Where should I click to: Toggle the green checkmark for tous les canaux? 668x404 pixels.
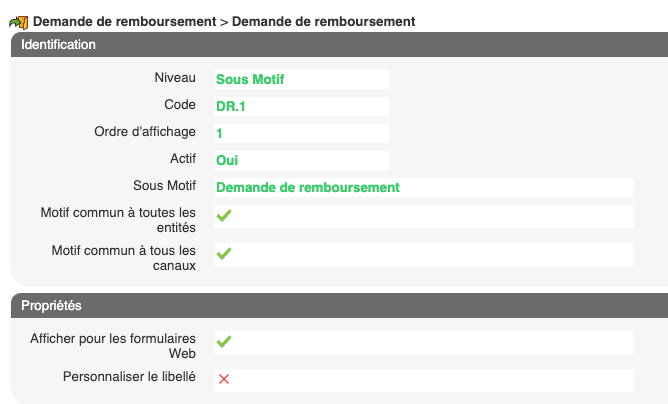coord(224,254)
